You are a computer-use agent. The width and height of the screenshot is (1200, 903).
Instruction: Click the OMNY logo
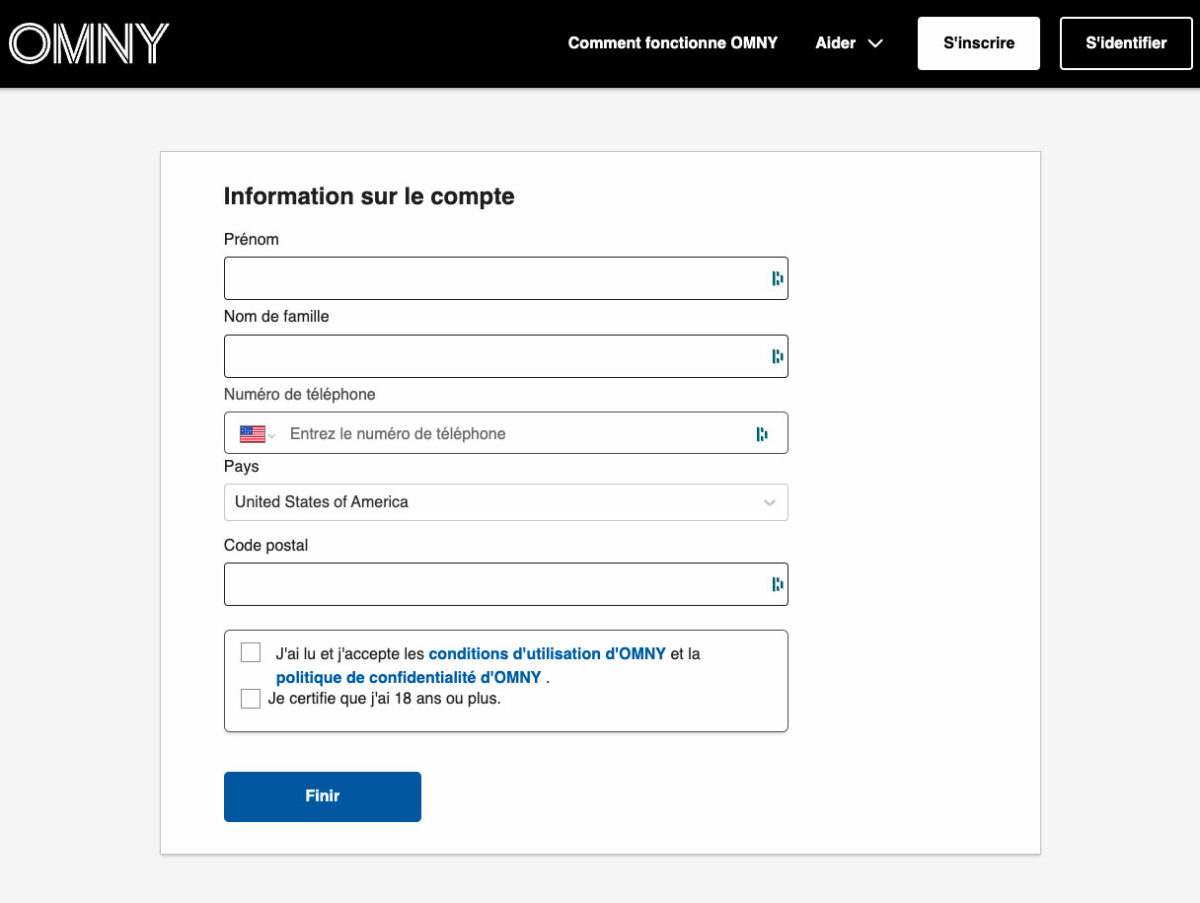89,43
